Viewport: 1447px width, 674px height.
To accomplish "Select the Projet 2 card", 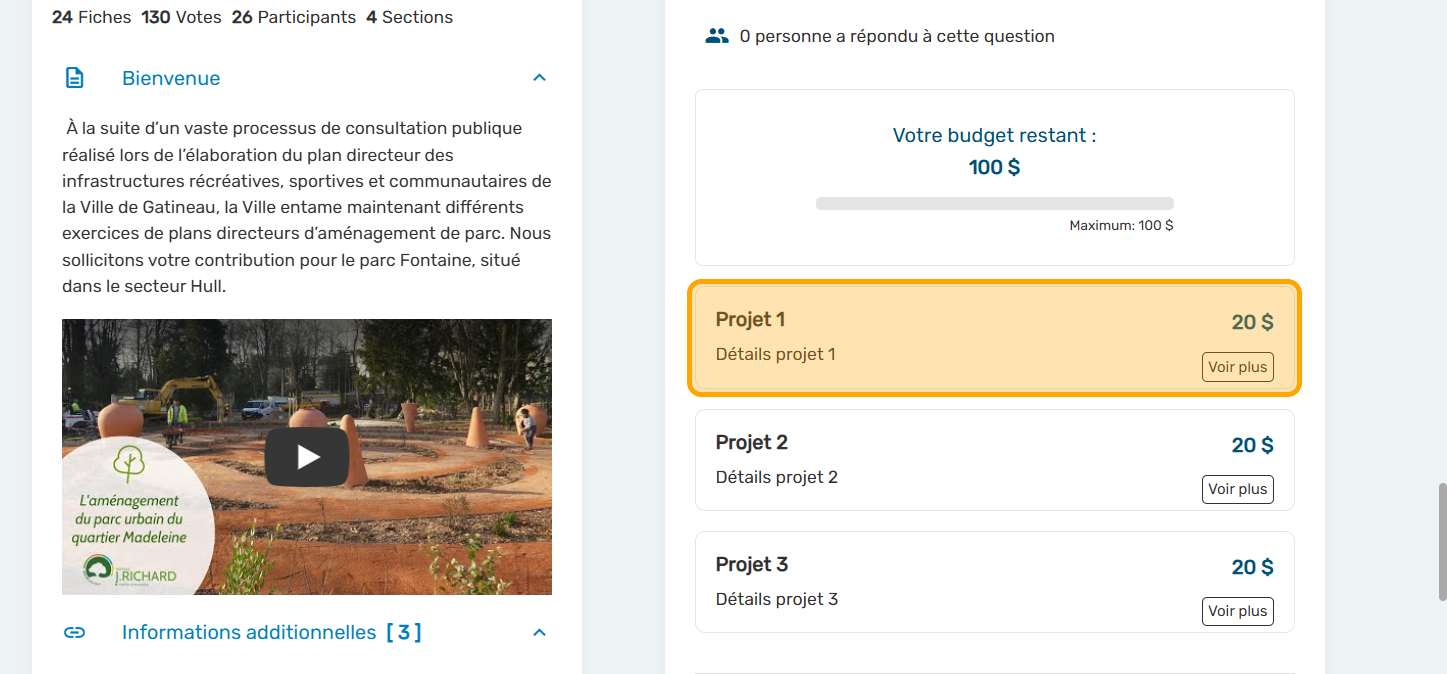I will (x=950, y=459).
